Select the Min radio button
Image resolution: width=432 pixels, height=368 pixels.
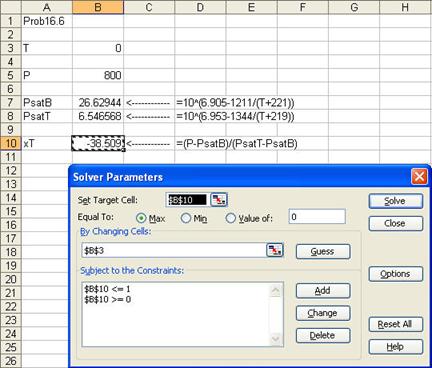[x=186, y=218]
